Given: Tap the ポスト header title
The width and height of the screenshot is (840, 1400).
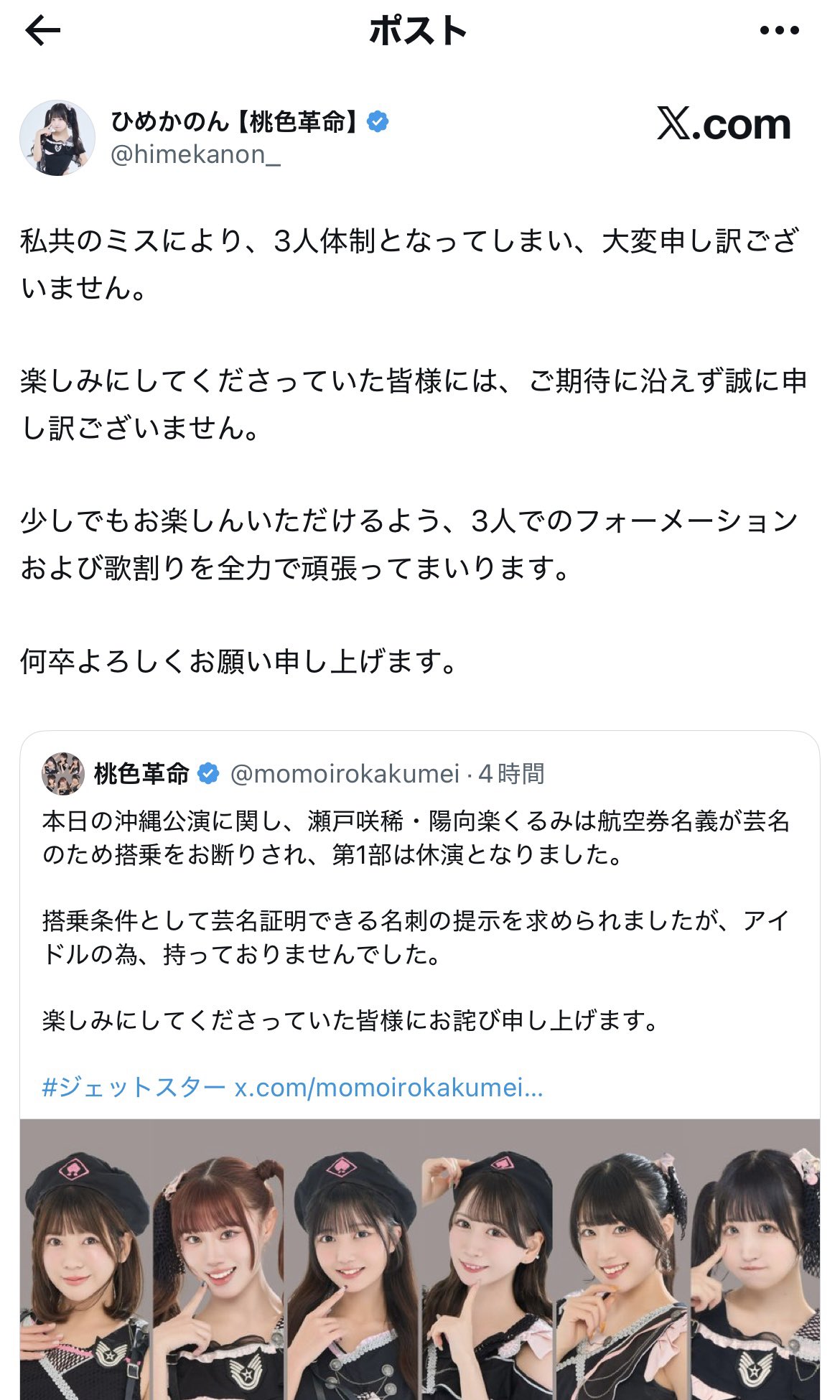Looking at the screenshot, I should (x=418, y=32).
